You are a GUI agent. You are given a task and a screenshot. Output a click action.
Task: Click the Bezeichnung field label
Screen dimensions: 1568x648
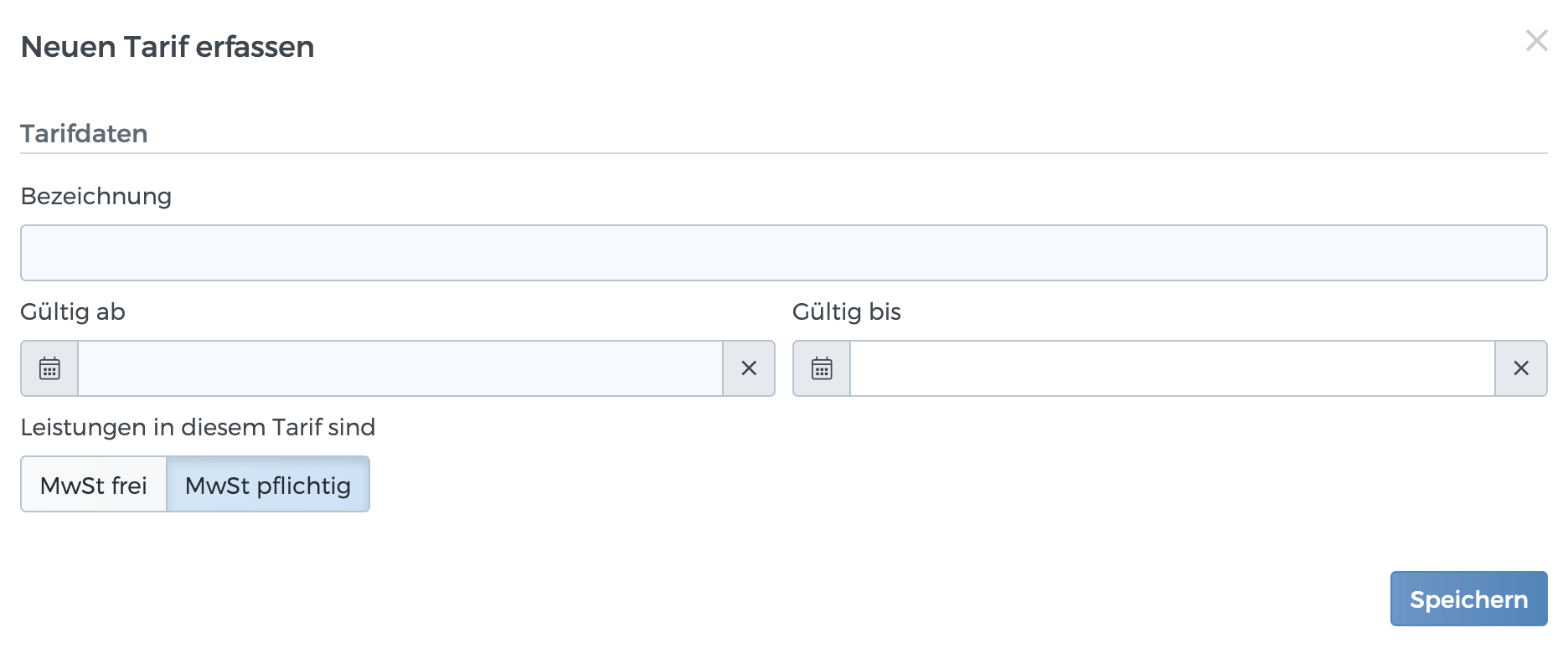pyautogui.click(x=96, y=196)
